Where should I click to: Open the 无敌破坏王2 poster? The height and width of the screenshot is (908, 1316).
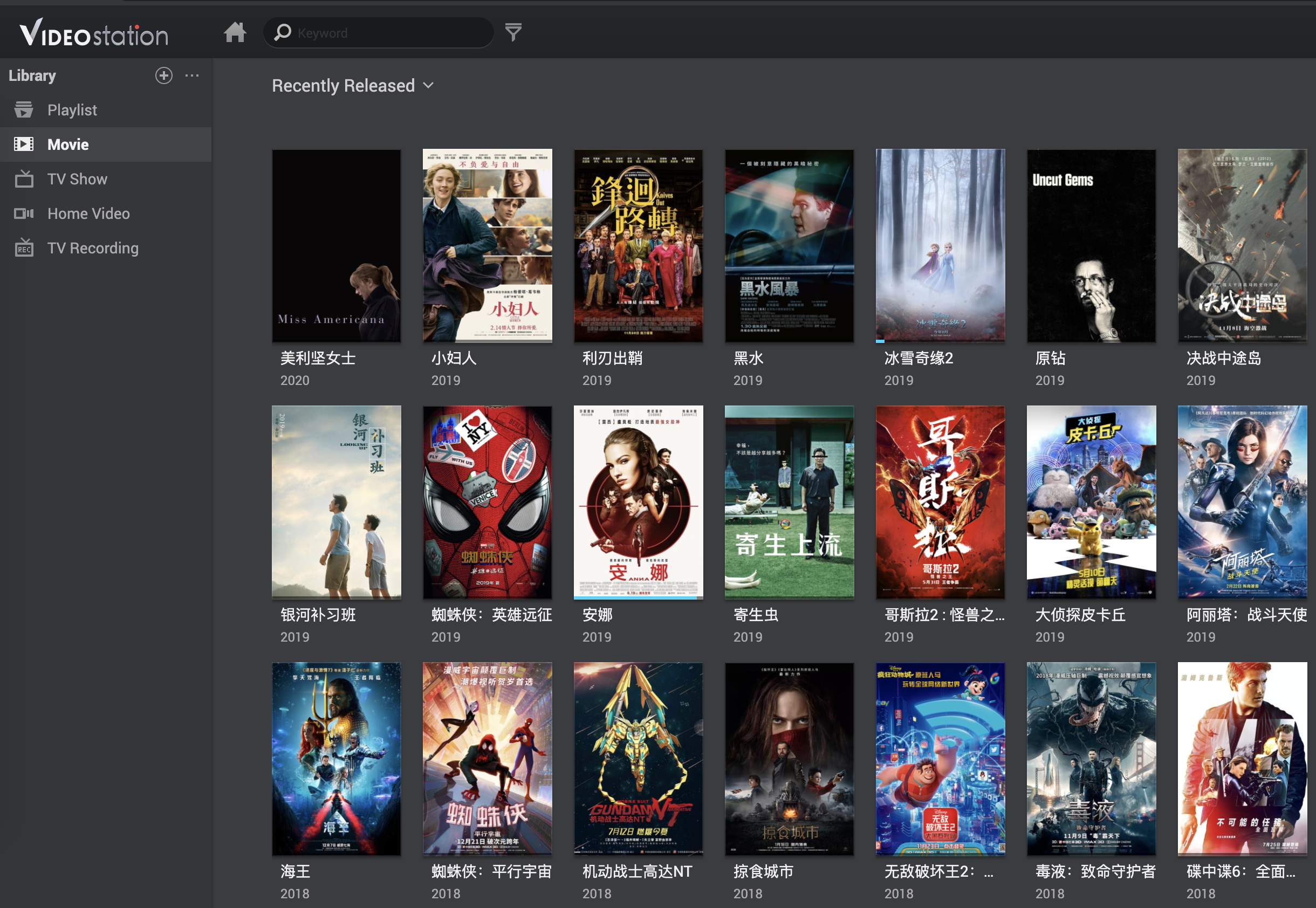pos(941,759)
